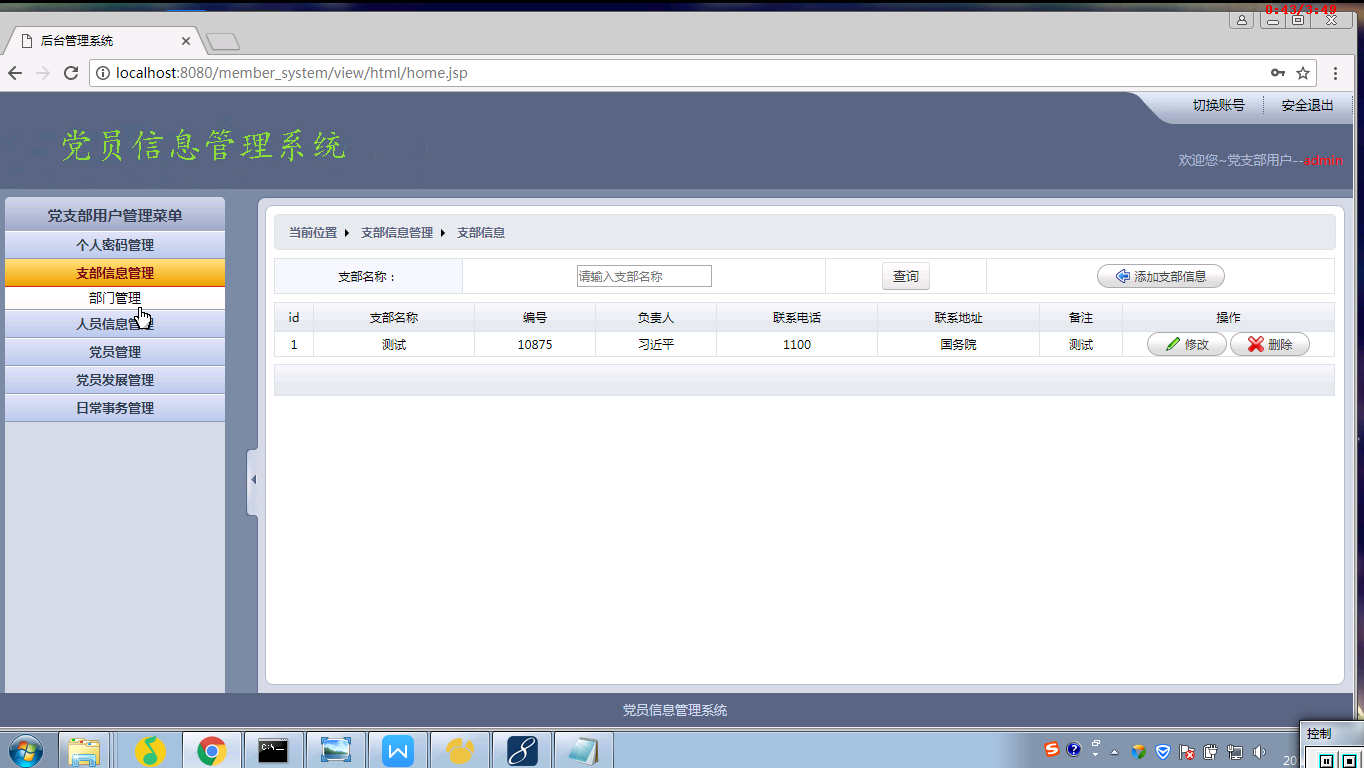Select the 部门管理 submenu item
Screen dimensions: 1364x768
pos(115,298)
